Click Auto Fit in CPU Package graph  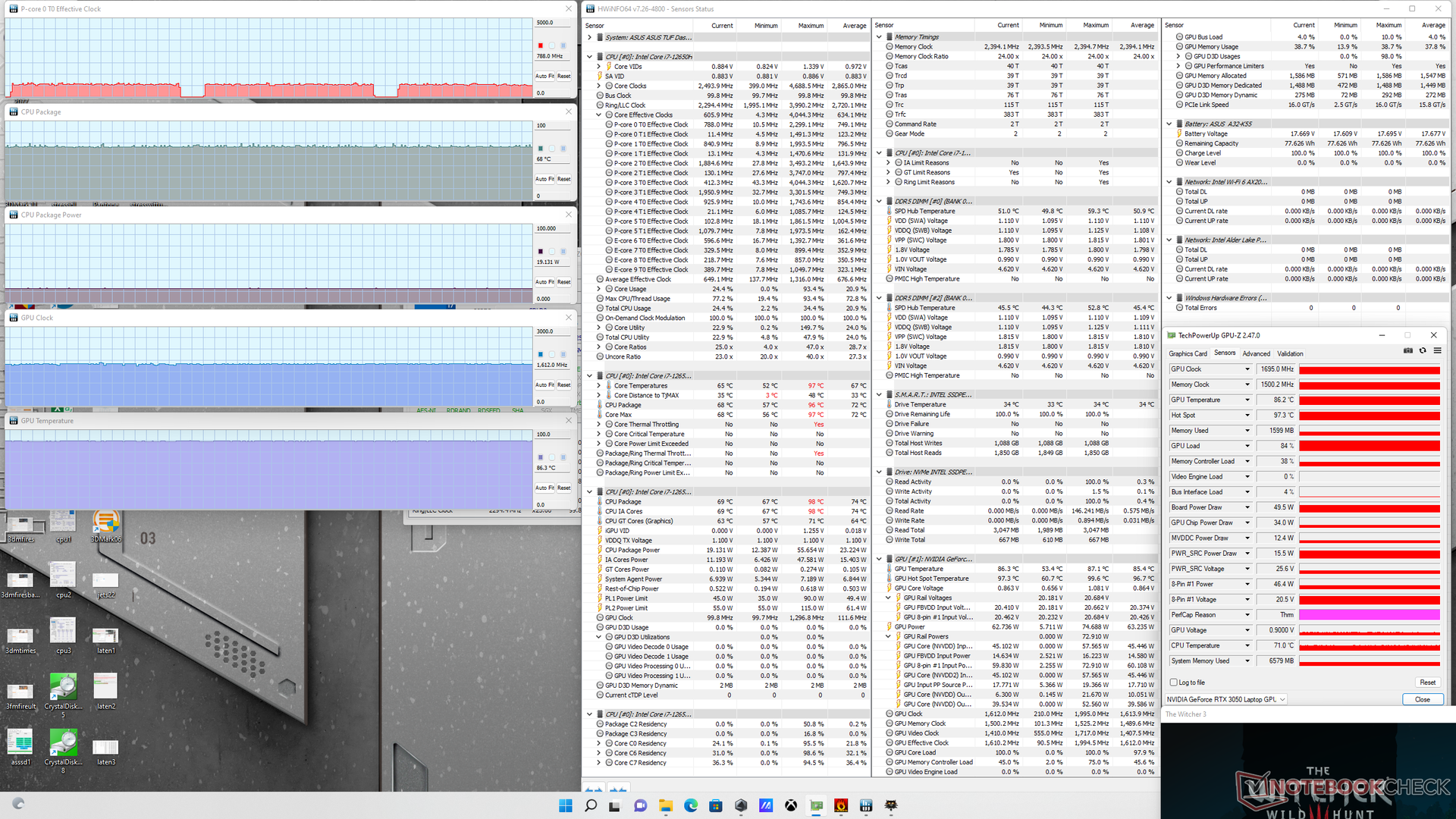(x=544, y=179)
